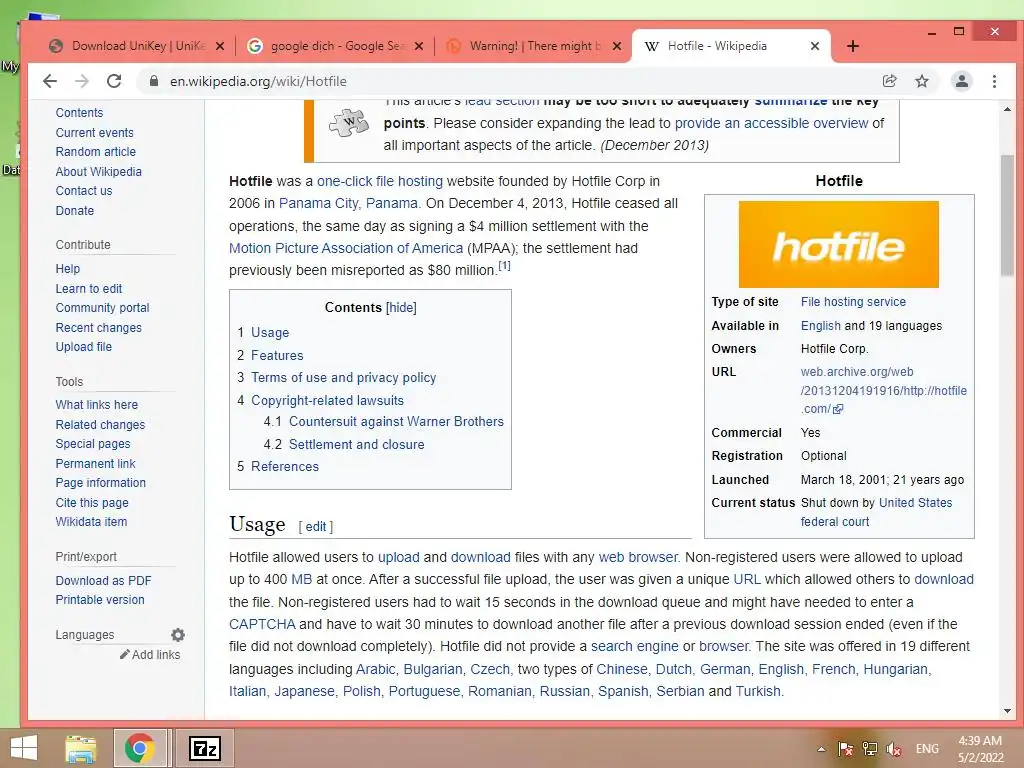Jump to 2 Features section

coord(277,355)
